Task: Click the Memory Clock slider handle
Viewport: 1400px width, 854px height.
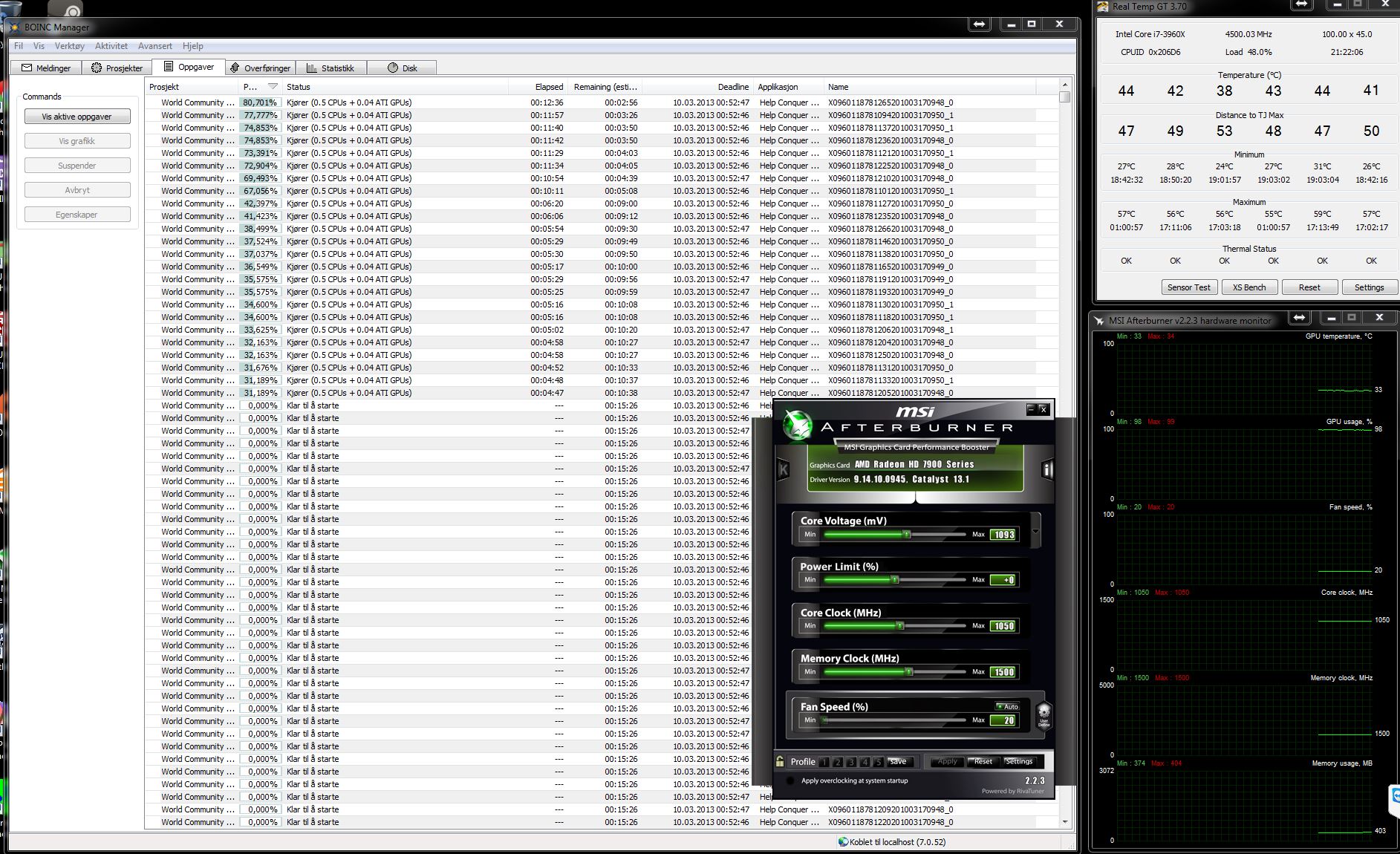Action: tap(909, 672)
